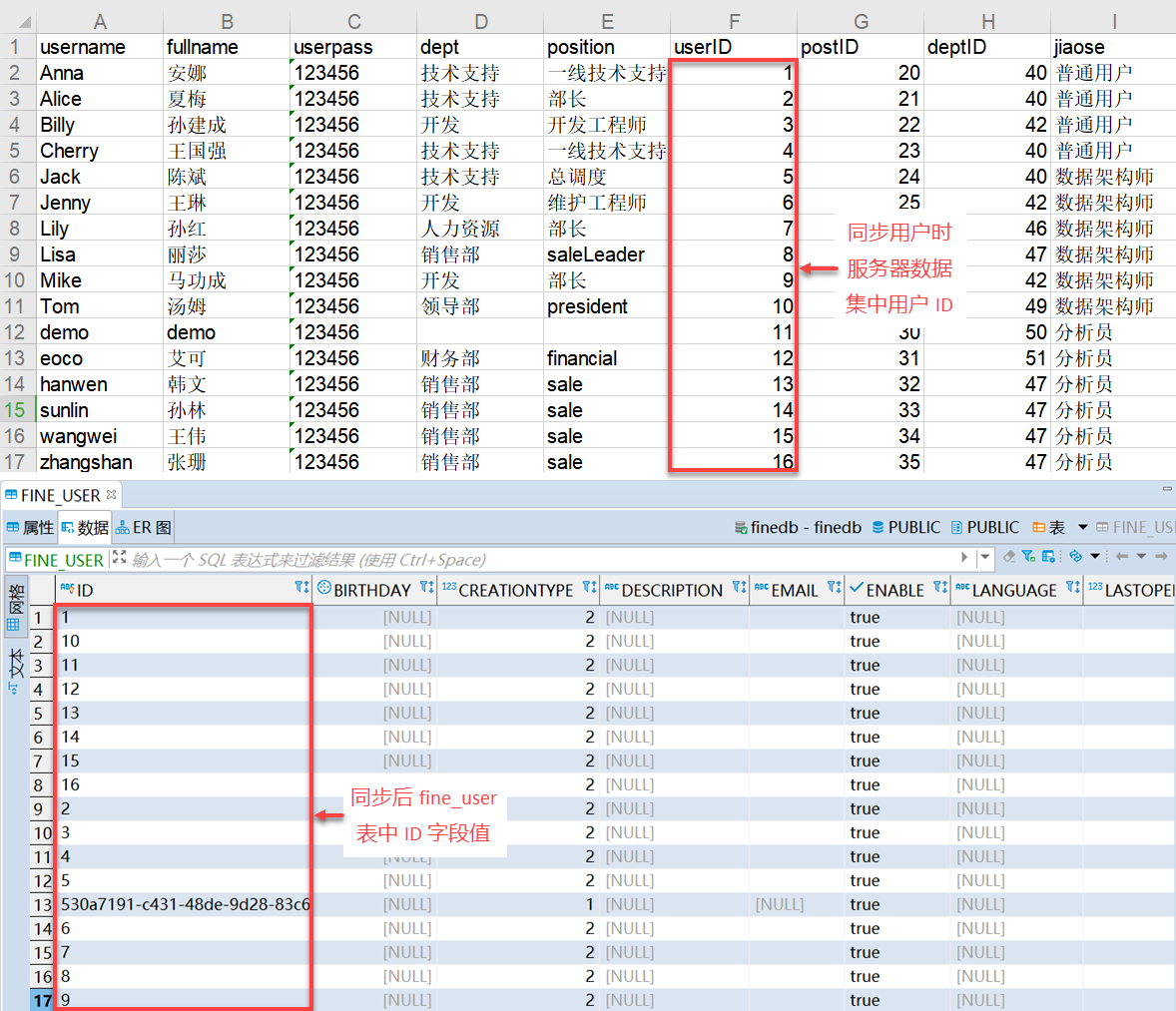
Task: Click the 'hanwen' username cell
Action: (x=100, y=384)
